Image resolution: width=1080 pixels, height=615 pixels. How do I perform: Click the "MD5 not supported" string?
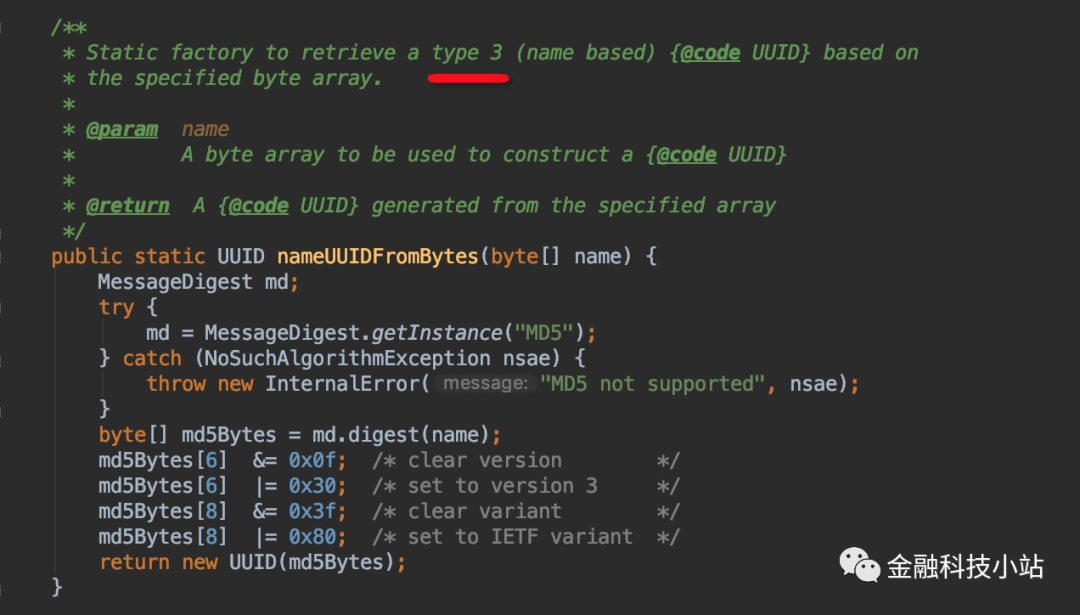pos(652,384)
